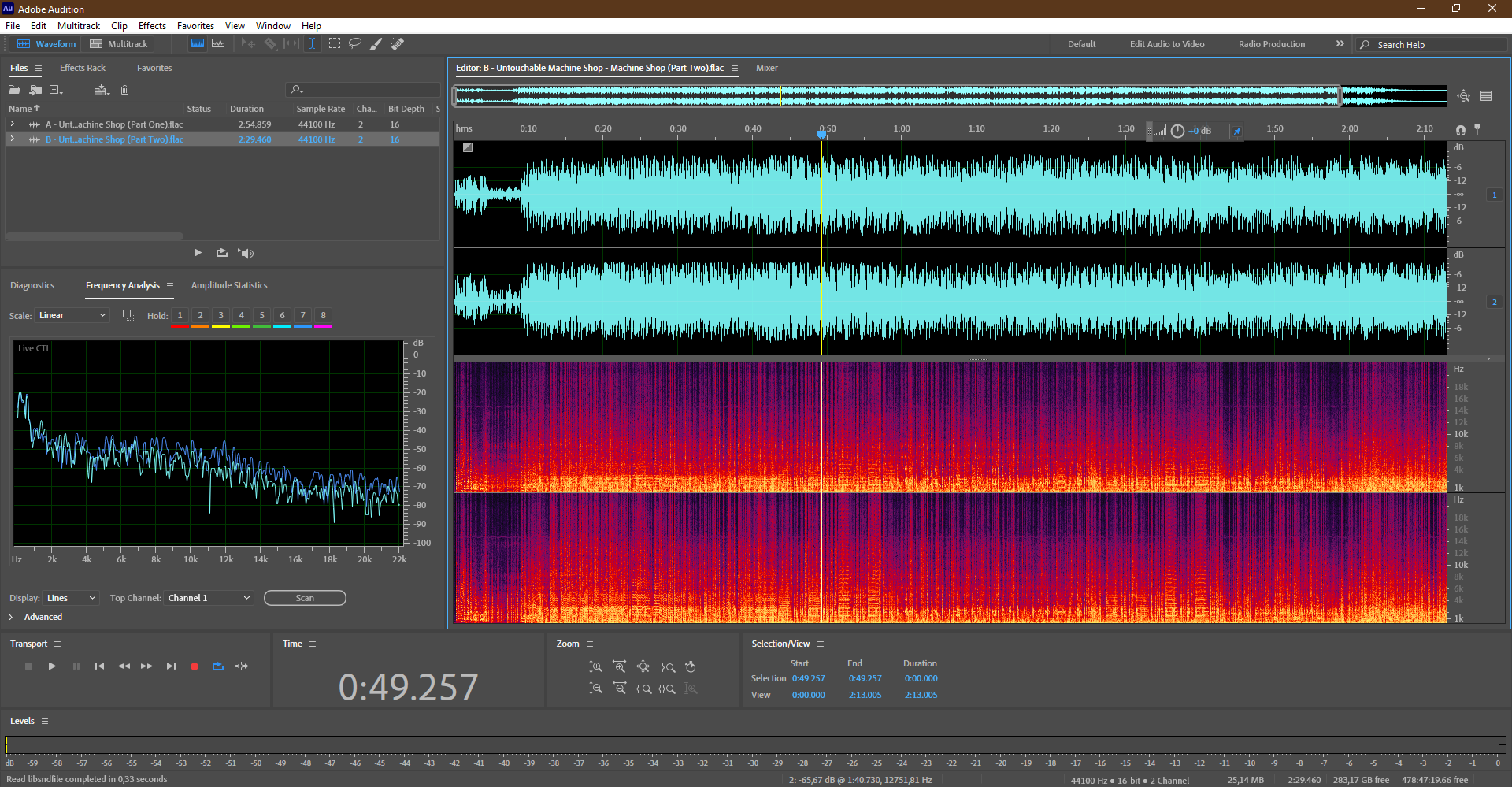Click the copy-graph icon beside Scale

[x=128, y=315]
